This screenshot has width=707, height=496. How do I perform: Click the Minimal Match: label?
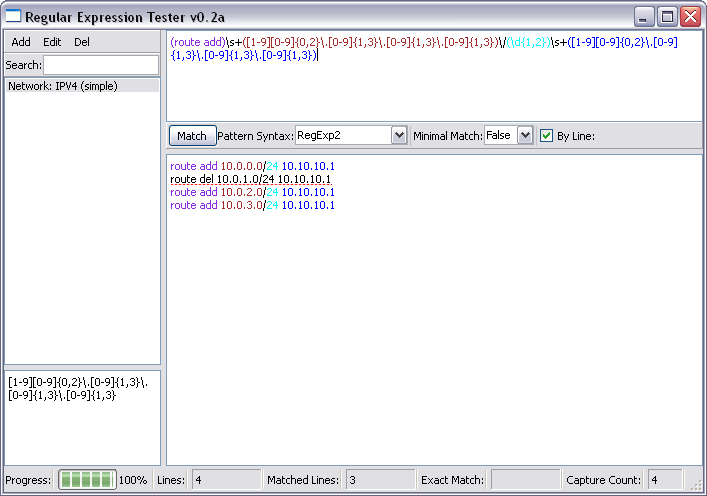pyautogui.click(x=448, y=136)
